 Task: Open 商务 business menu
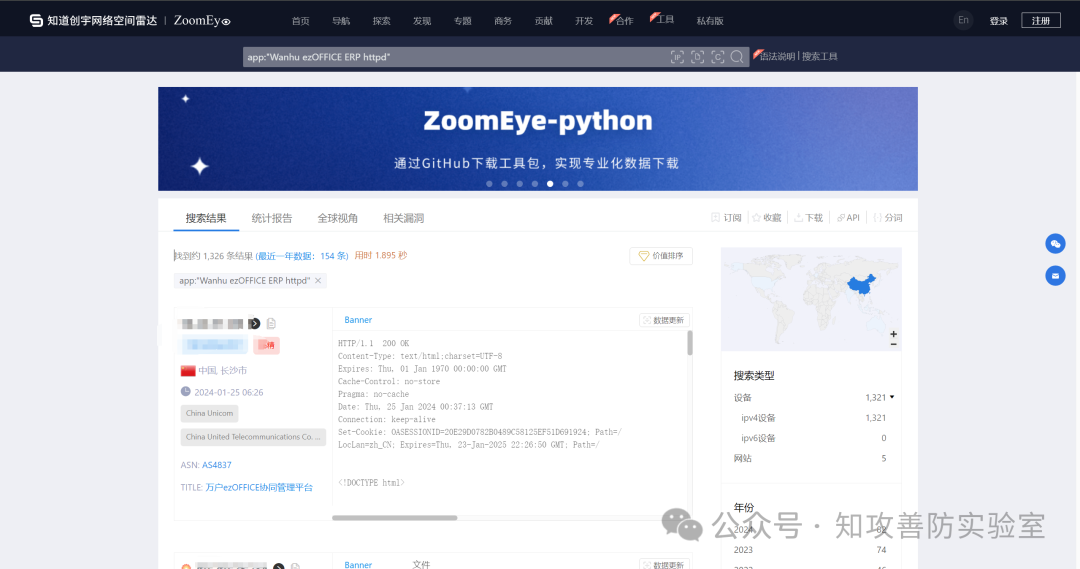coord(503,21)
